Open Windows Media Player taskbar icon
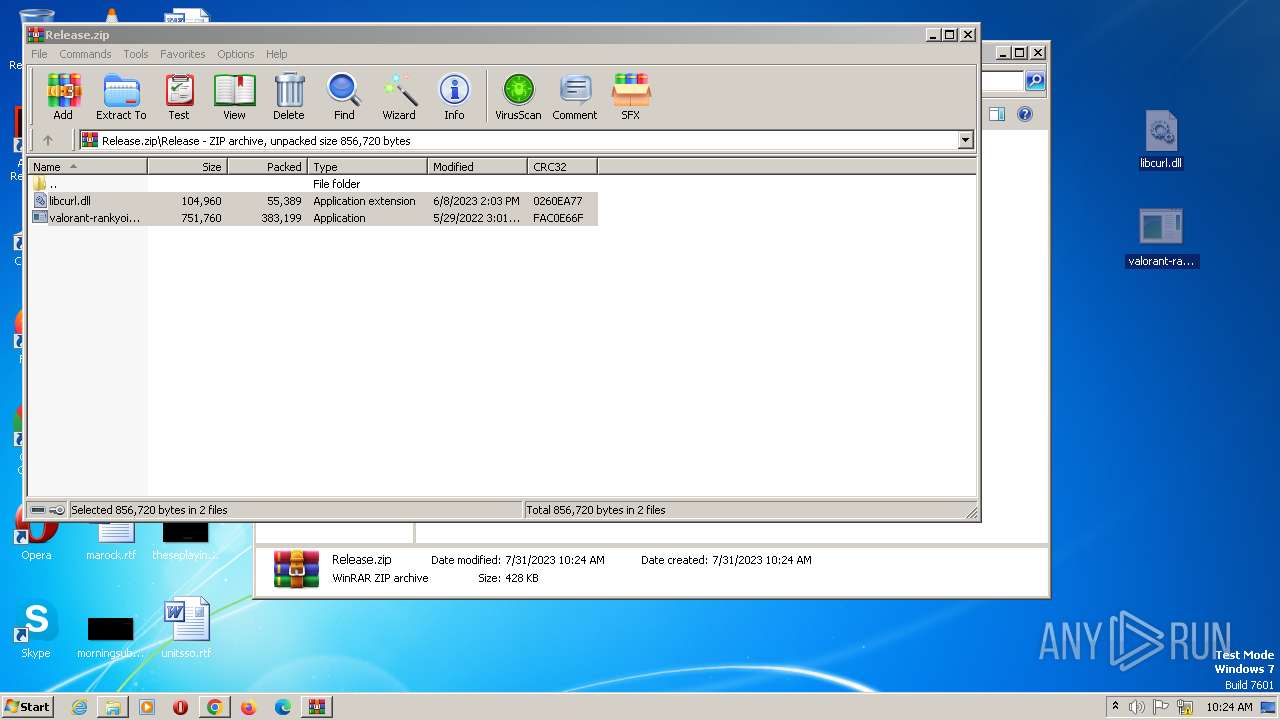Screen dimensions: 1280x720 147,707
